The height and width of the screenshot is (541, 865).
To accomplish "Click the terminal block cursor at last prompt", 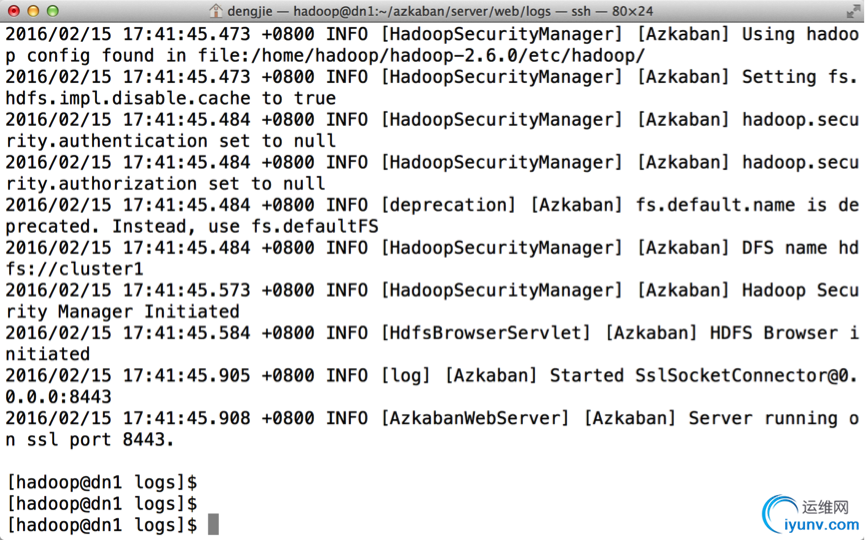I will (x=213, y=524).
